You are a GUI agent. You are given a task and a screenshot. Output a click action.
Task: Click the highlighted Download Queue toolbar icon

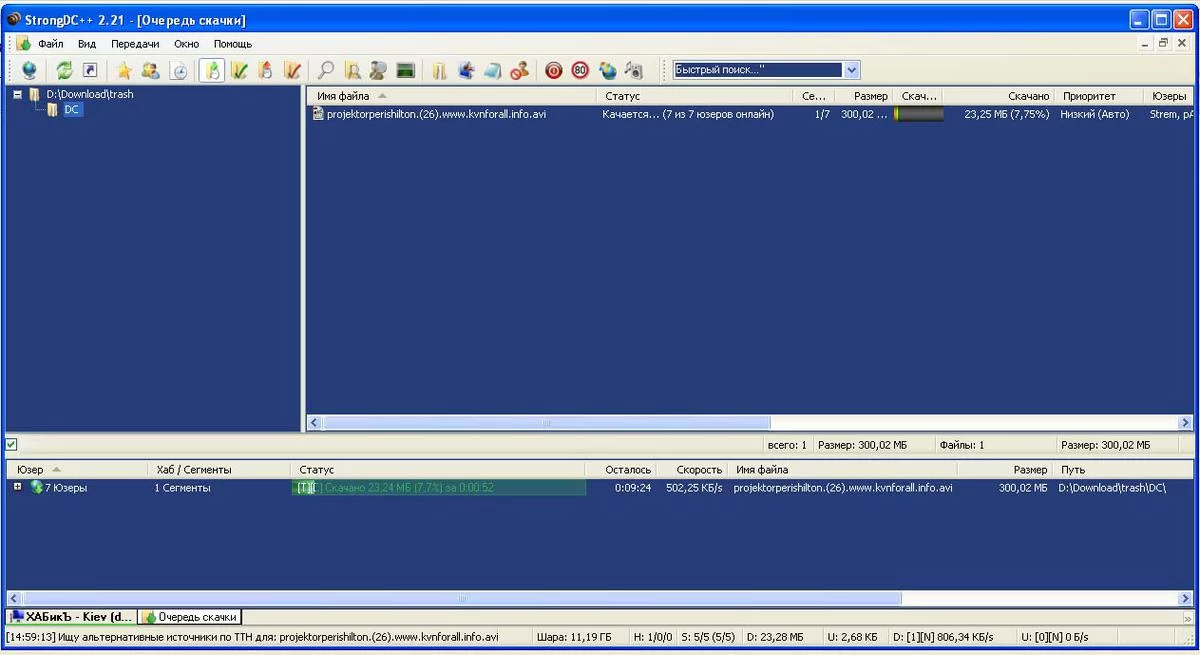[211, 70]
